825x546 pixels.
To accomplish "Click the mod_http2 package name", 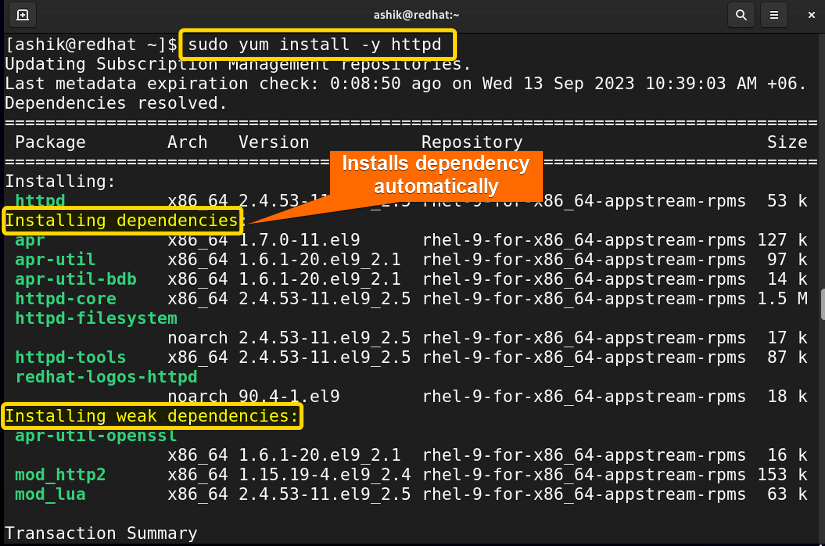I will 60,473.
